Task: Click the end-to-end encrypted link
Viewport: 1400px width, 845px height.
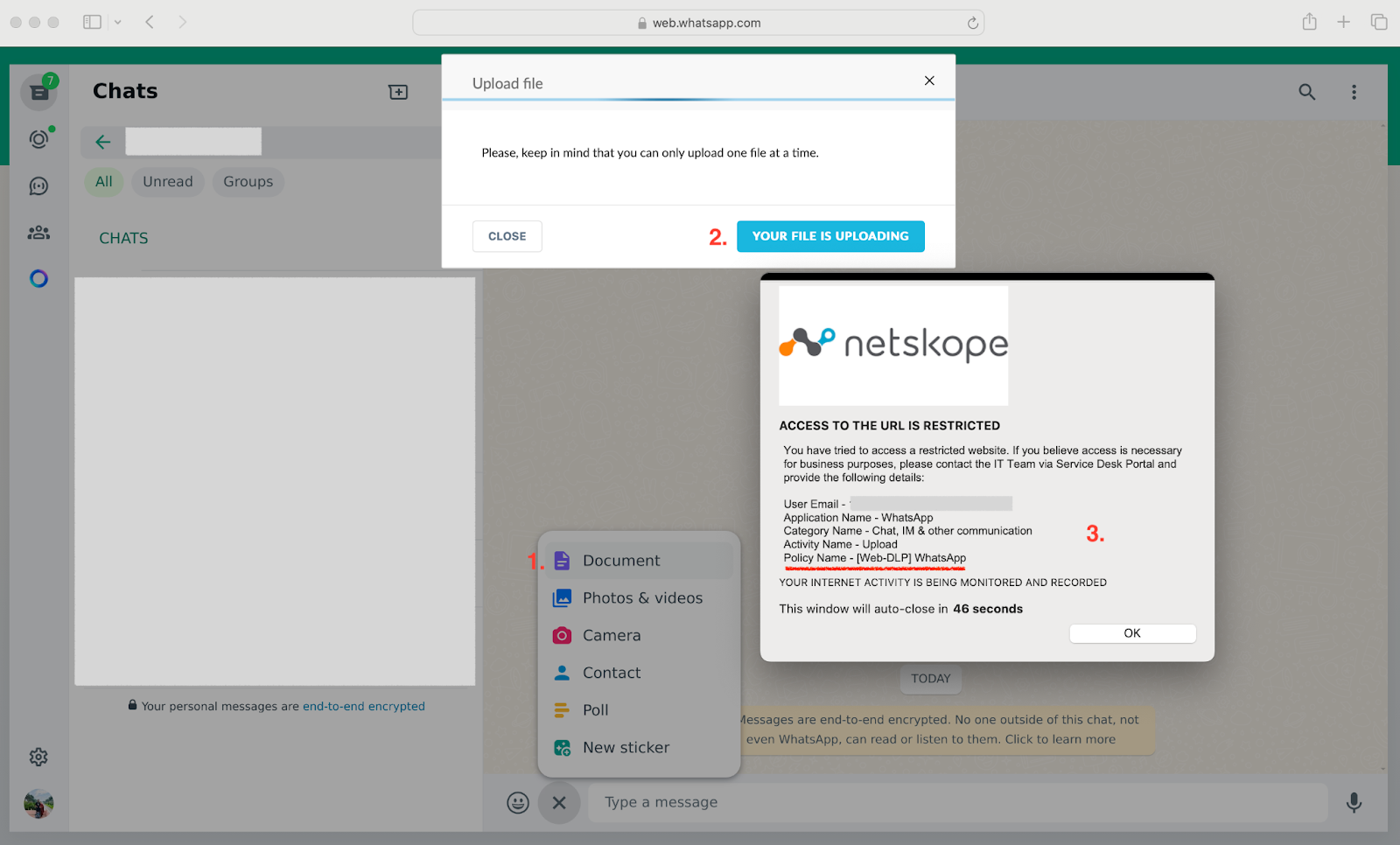Action: (x=364, y=707)
